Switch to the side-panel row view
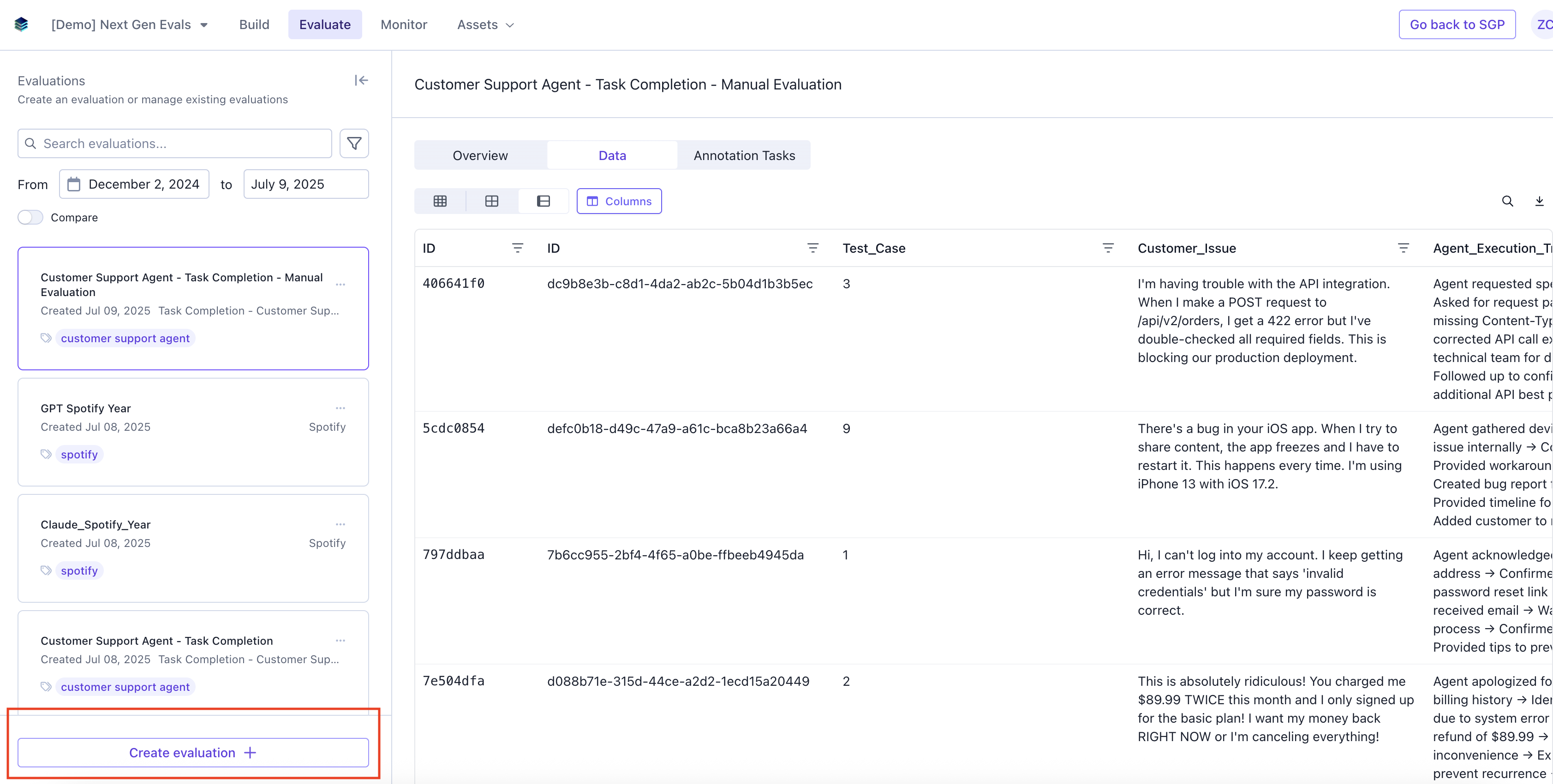The width and height of the screenshot is (1553, 784). [x=543, y=201]
